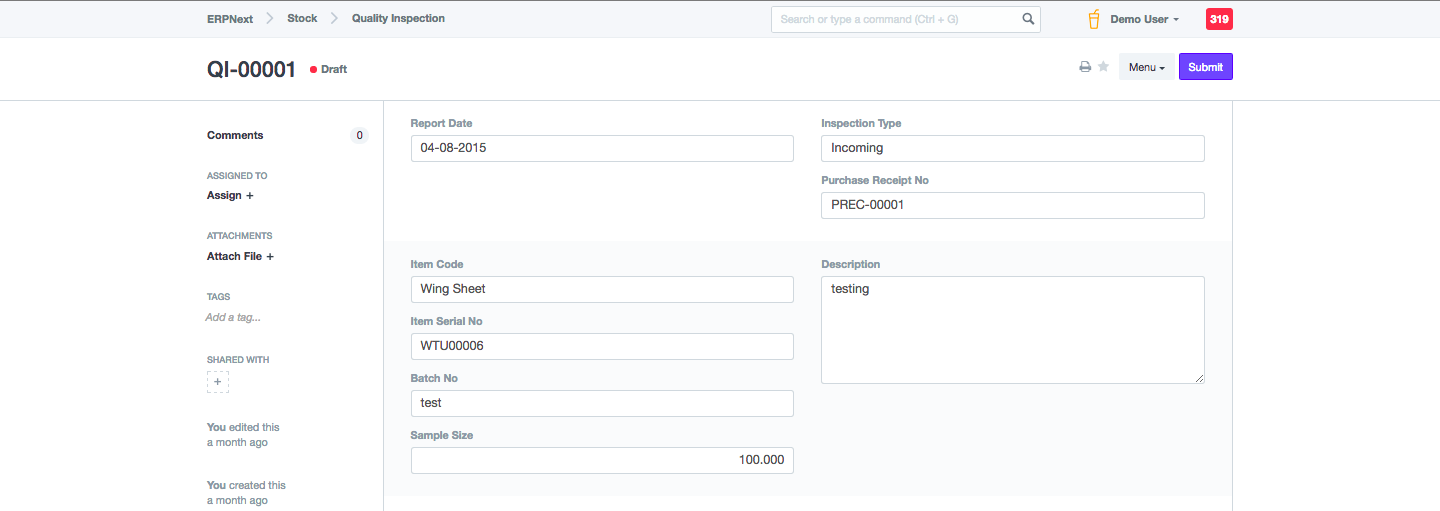Viewport: 1440px width, 511px height.
Task: Open the Menu dropdown
Action: point(1146,67)
